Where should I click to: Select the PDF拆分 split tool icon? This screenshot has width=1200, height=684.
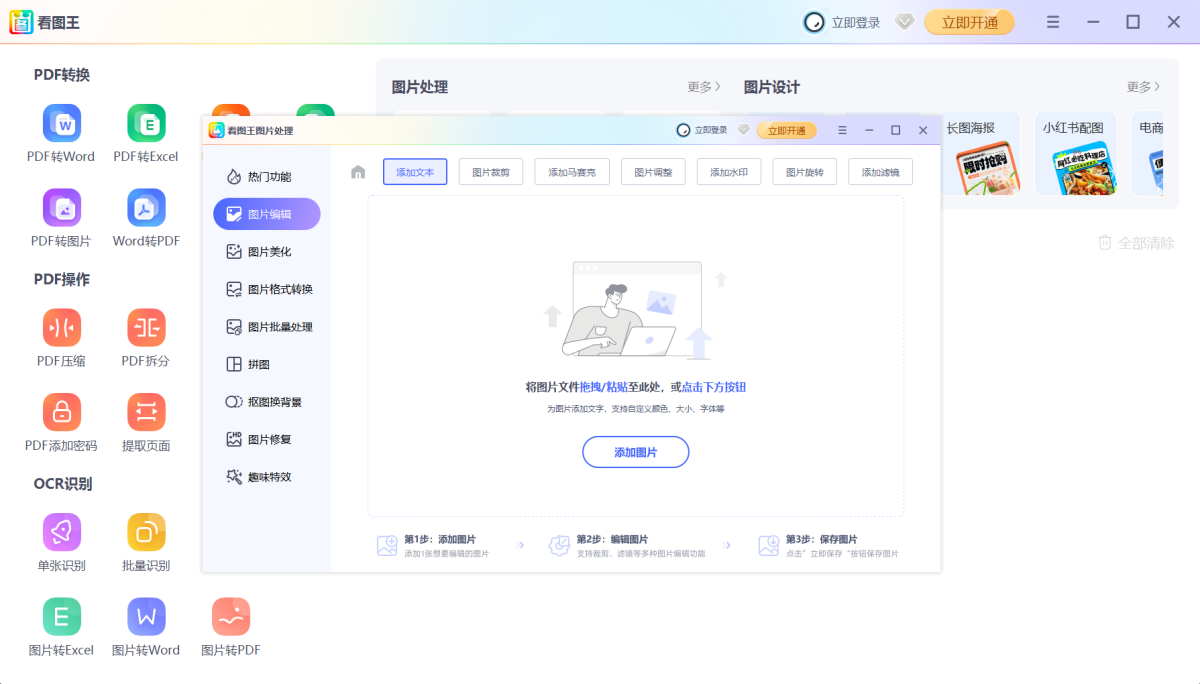tap(146, 328)
